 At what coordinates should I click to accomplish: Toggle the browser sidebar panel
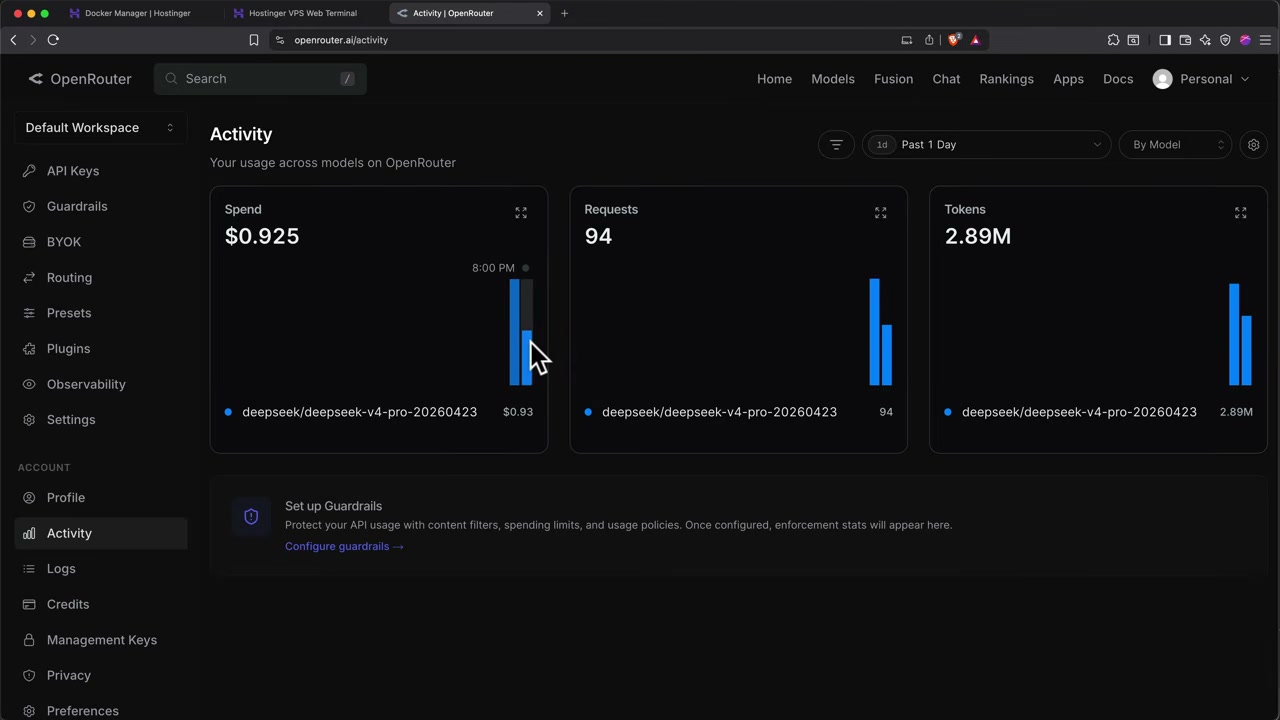tap(1165, 40)
